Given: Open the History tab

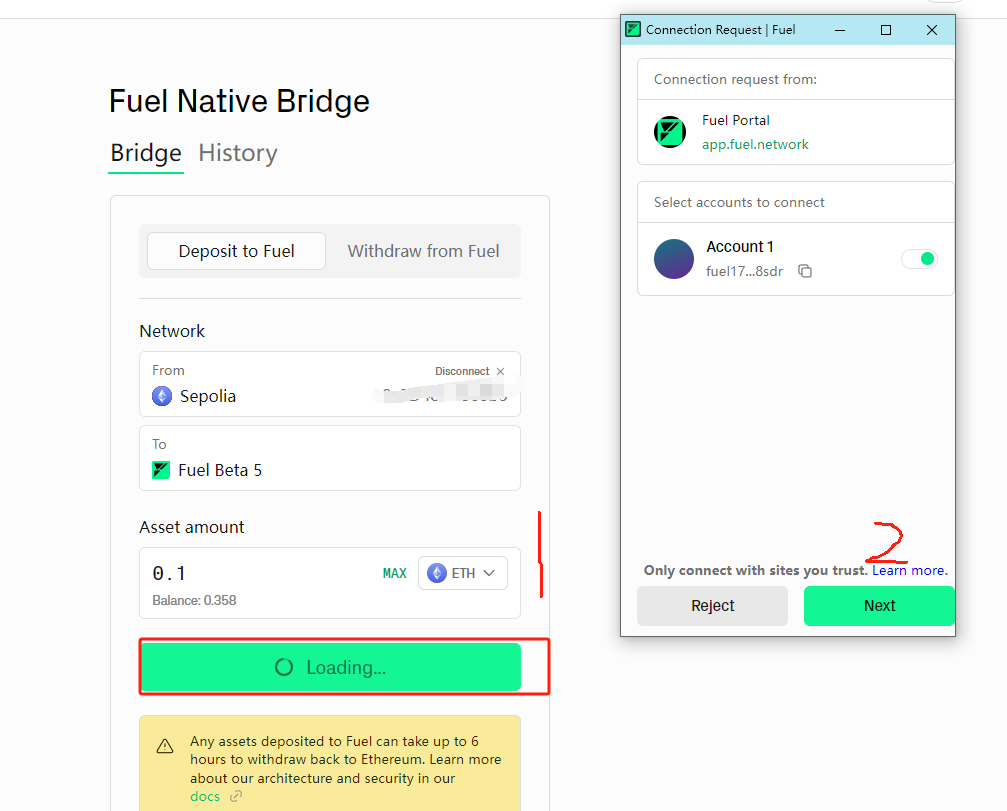Looking at the screenshot, I should (238, 153).
